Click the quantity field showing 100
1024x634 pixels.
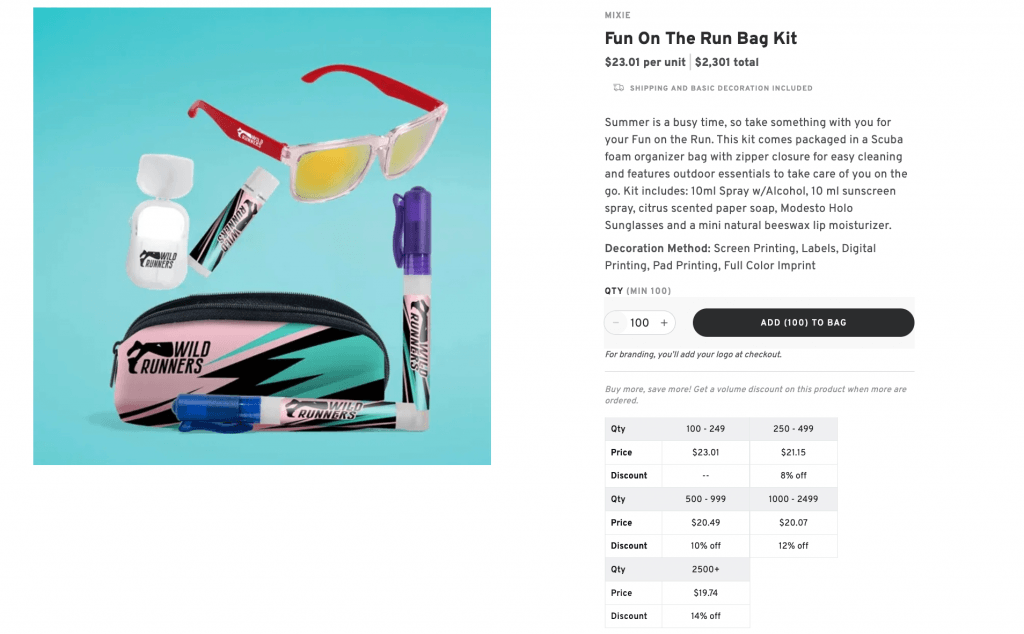pos(640,323)
